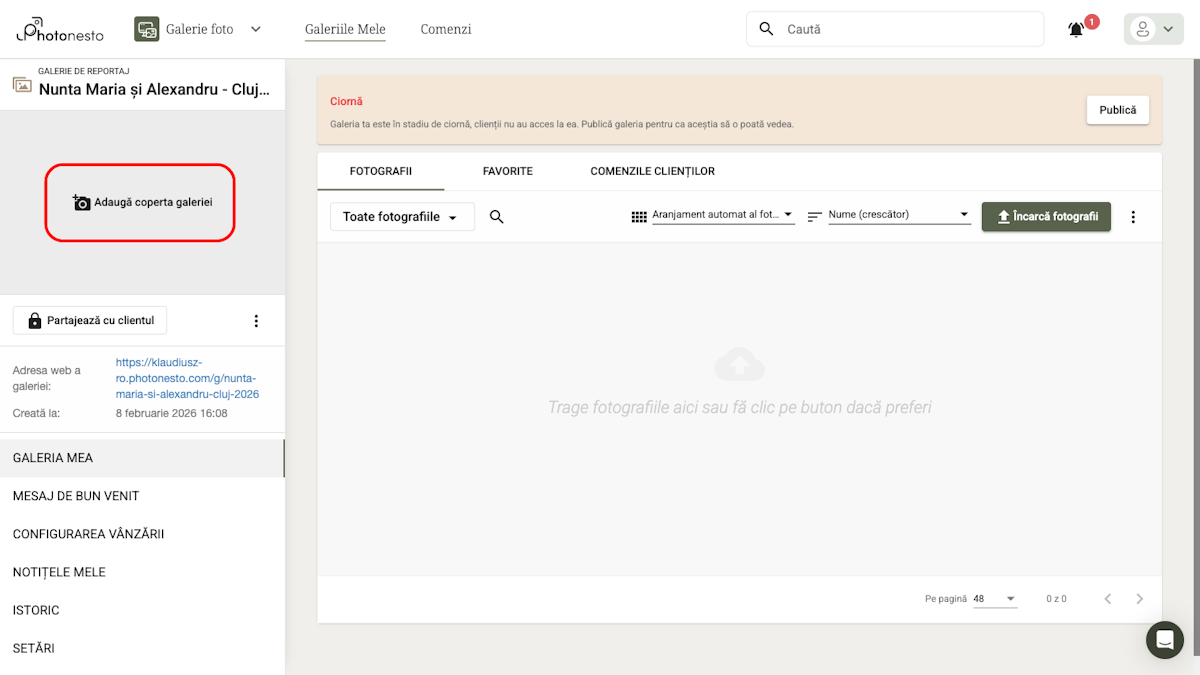This screenshot has height=675, width=1200.
Task: Open the three-dot menu beside Încarcă fotografii
Action: point(1133,217)
